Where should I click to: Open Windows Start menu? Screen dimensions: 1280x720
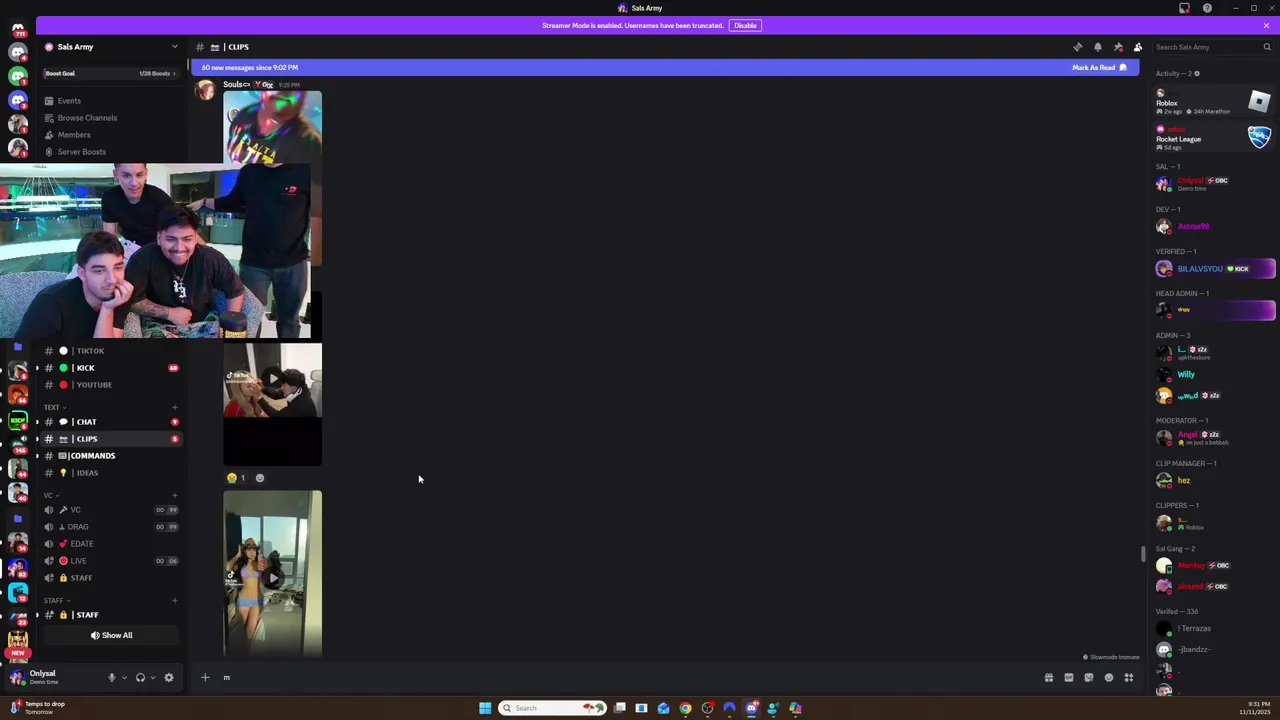coord(485,708)
